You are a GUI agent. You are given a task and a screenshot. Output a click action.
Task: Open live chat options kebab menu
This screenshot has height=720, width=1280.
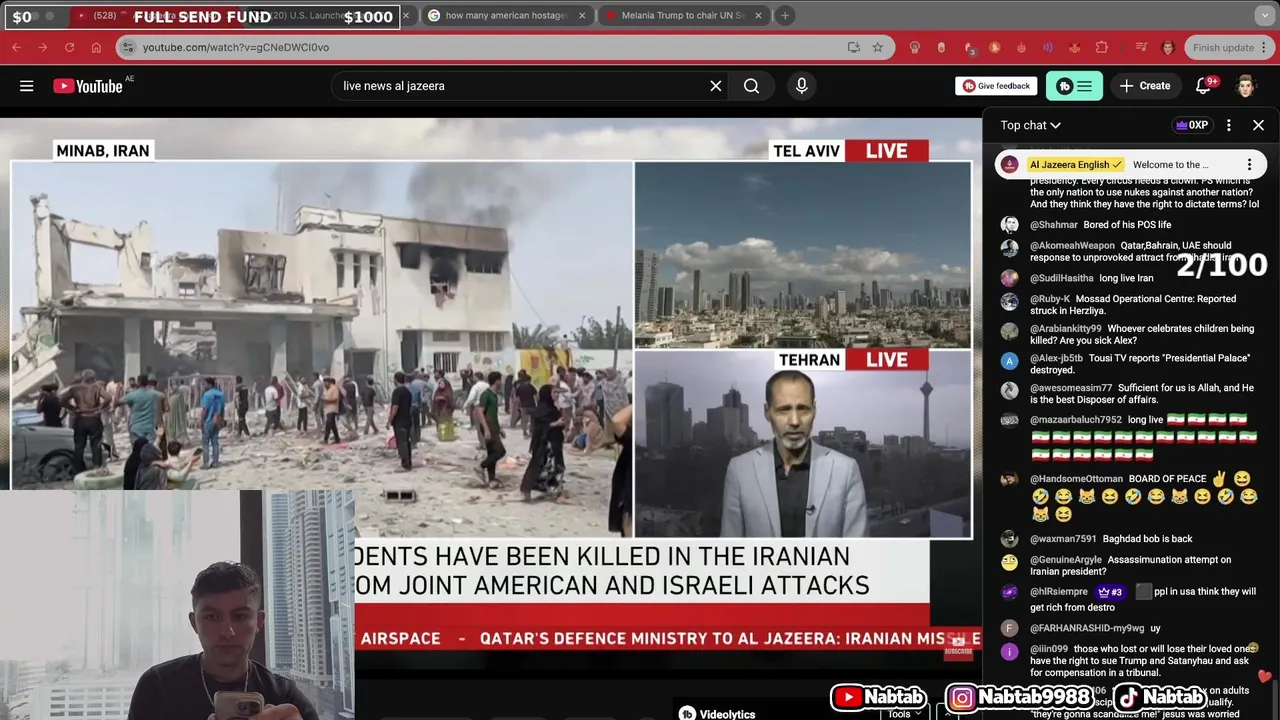click(1229, 125)
